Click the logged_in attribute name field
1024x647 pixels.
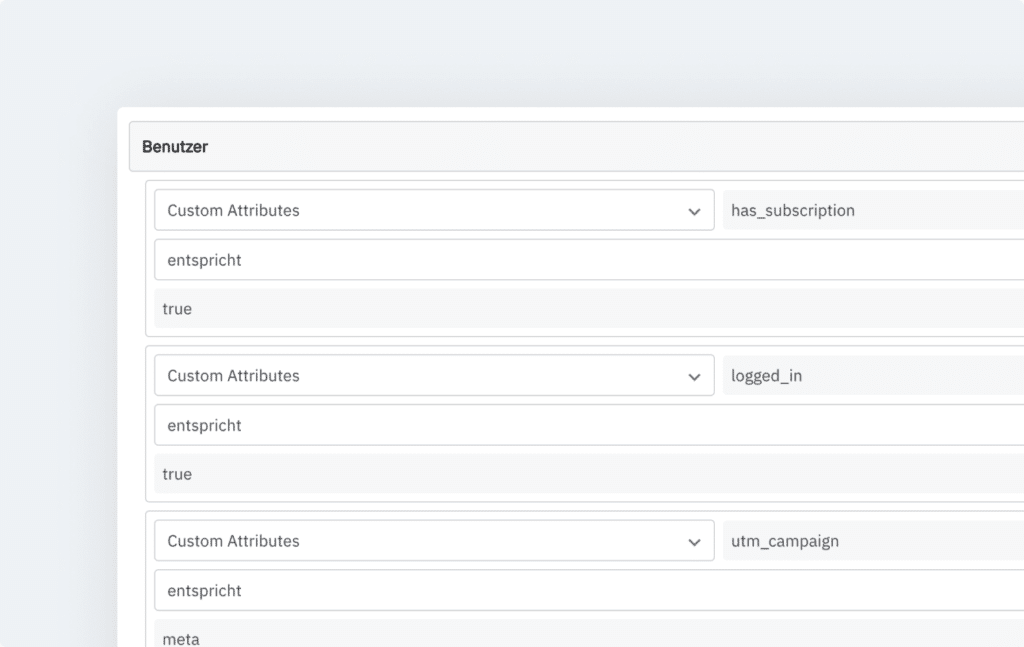(872, 376)
